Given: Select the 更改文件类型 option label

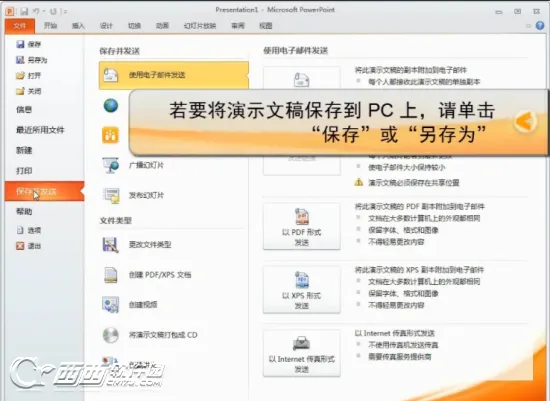Looking at the screenshot, I should [x=150, y=245].
